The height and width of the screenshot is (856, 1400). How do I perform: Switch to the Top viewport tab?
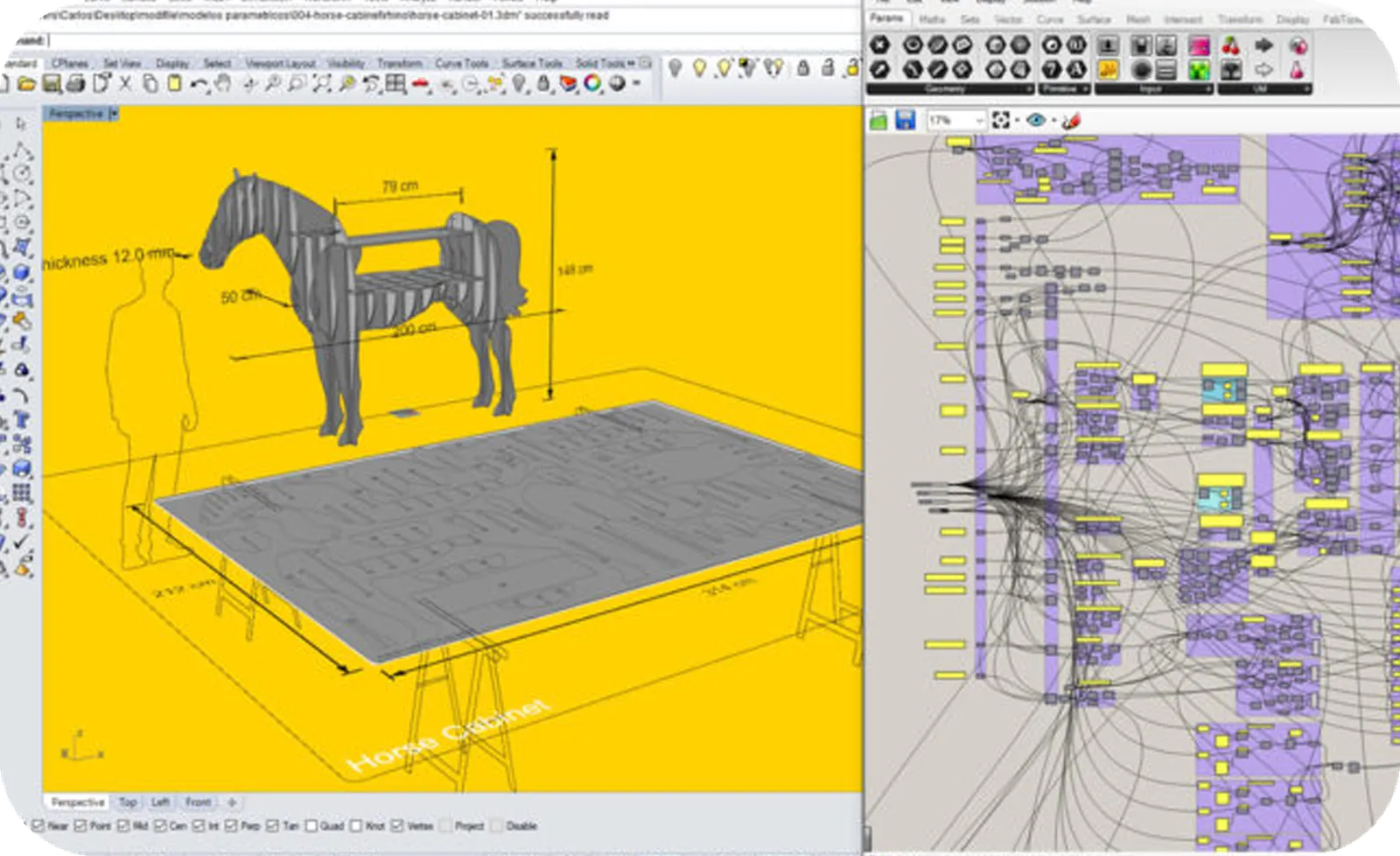click(x=128, y=801)
